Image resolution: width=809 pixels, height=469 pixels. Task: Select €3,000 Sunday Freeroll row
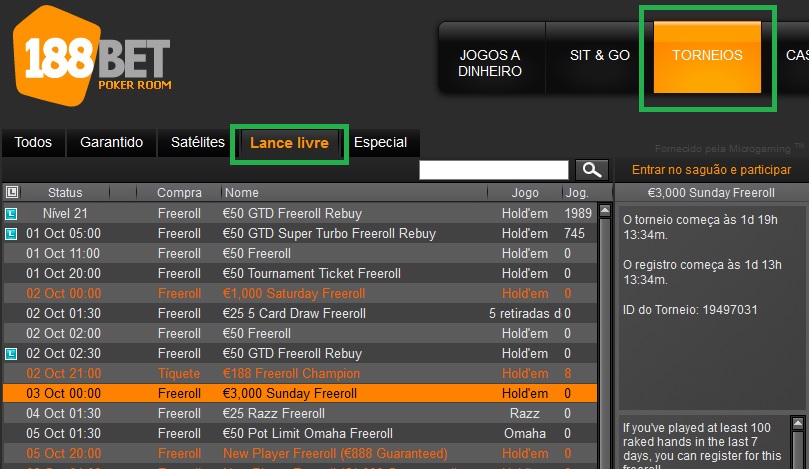point(300,394)
